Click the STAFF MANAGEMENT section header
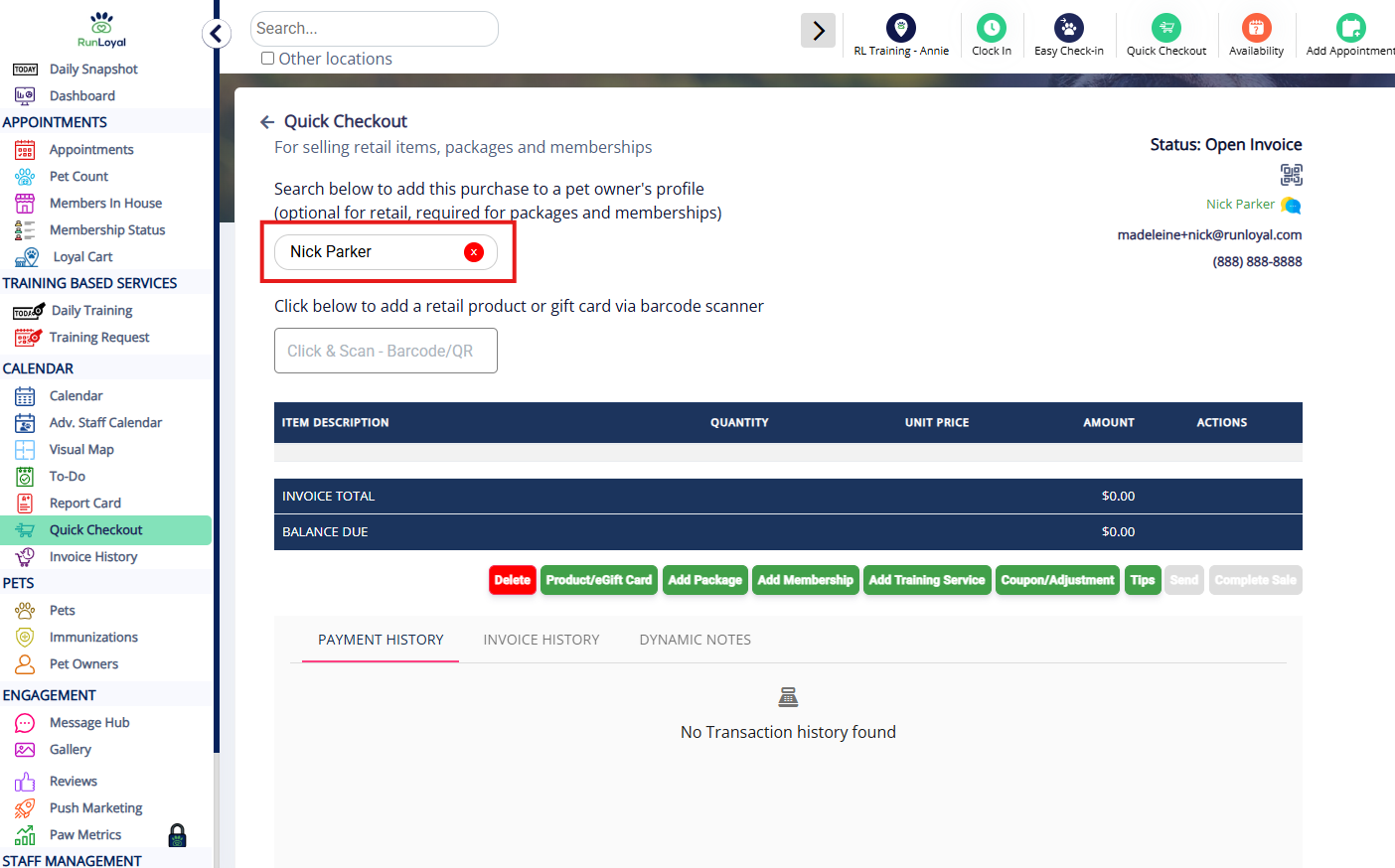The height and width of the screenshot is (868, 1395). [x=72, y=860]
